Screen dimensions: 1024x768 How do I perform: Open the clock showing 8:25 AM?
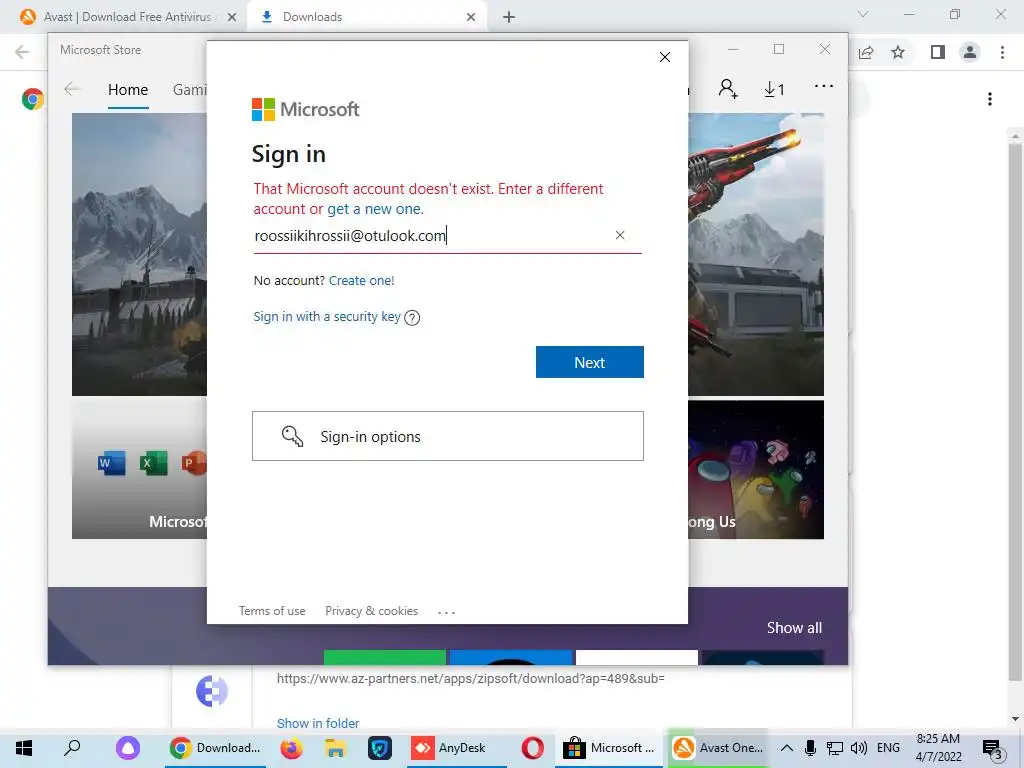938,748
